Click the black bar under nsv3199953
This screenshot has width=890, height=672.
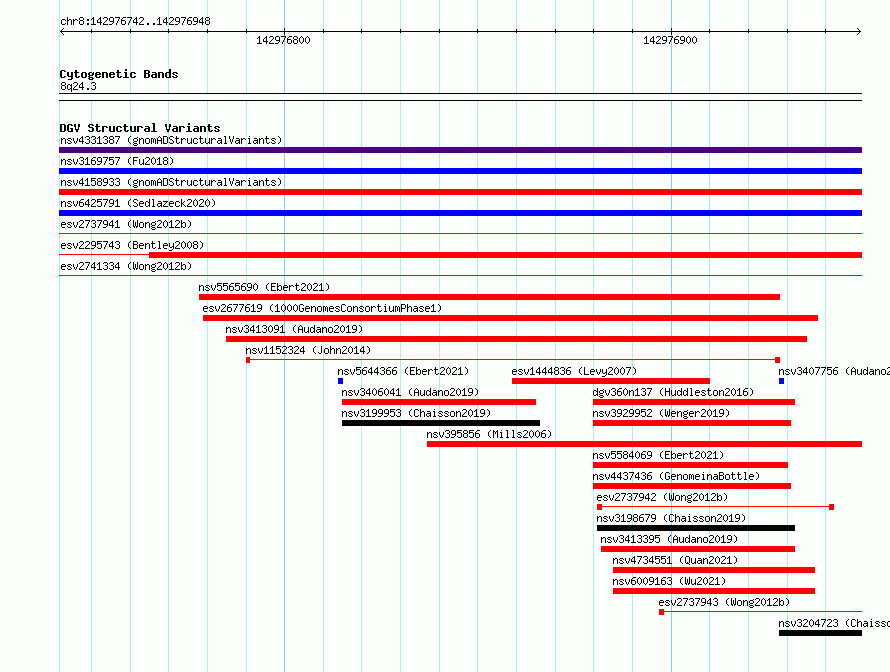click(441, 423)
